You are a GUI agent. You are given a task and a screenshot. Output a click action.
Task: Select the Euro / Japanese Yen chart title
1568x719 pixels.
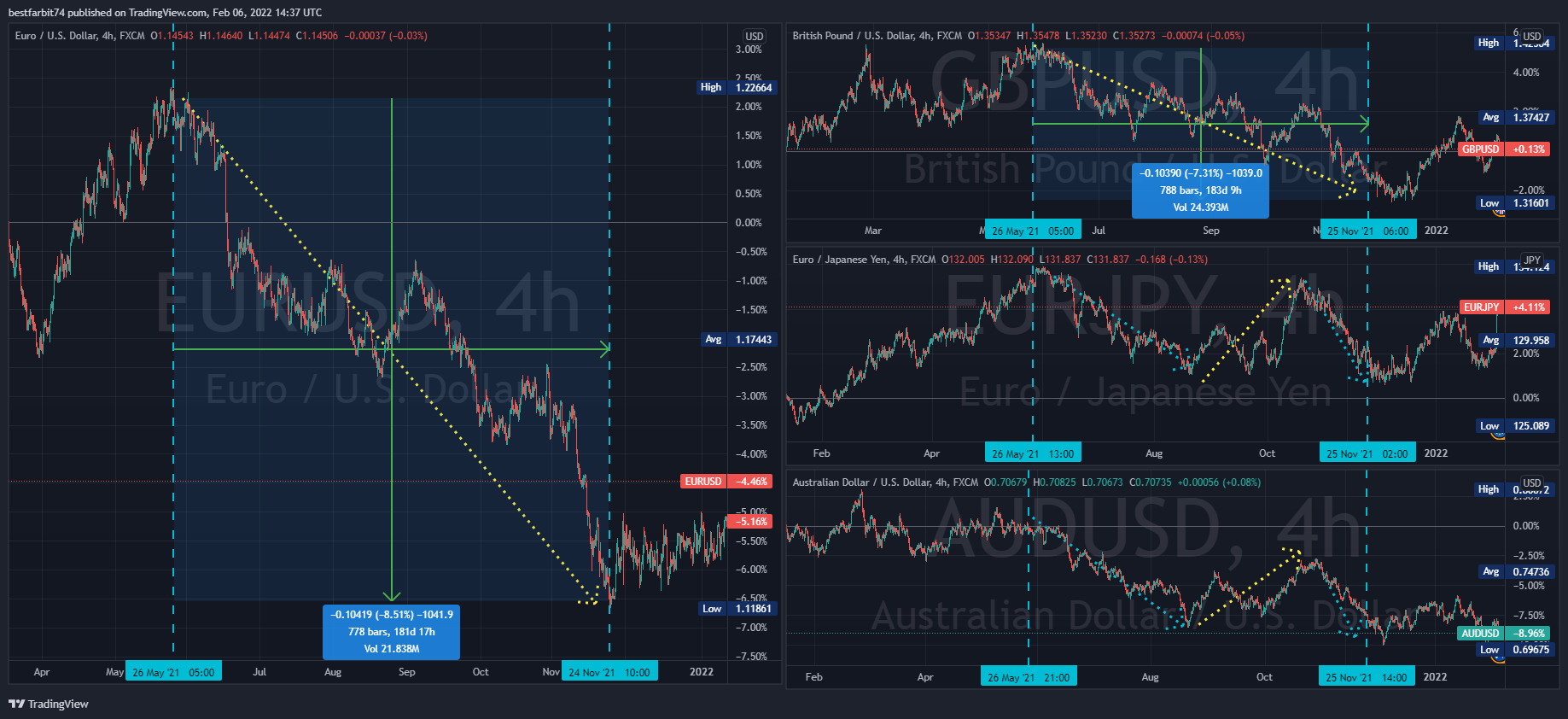click(864, 260)
